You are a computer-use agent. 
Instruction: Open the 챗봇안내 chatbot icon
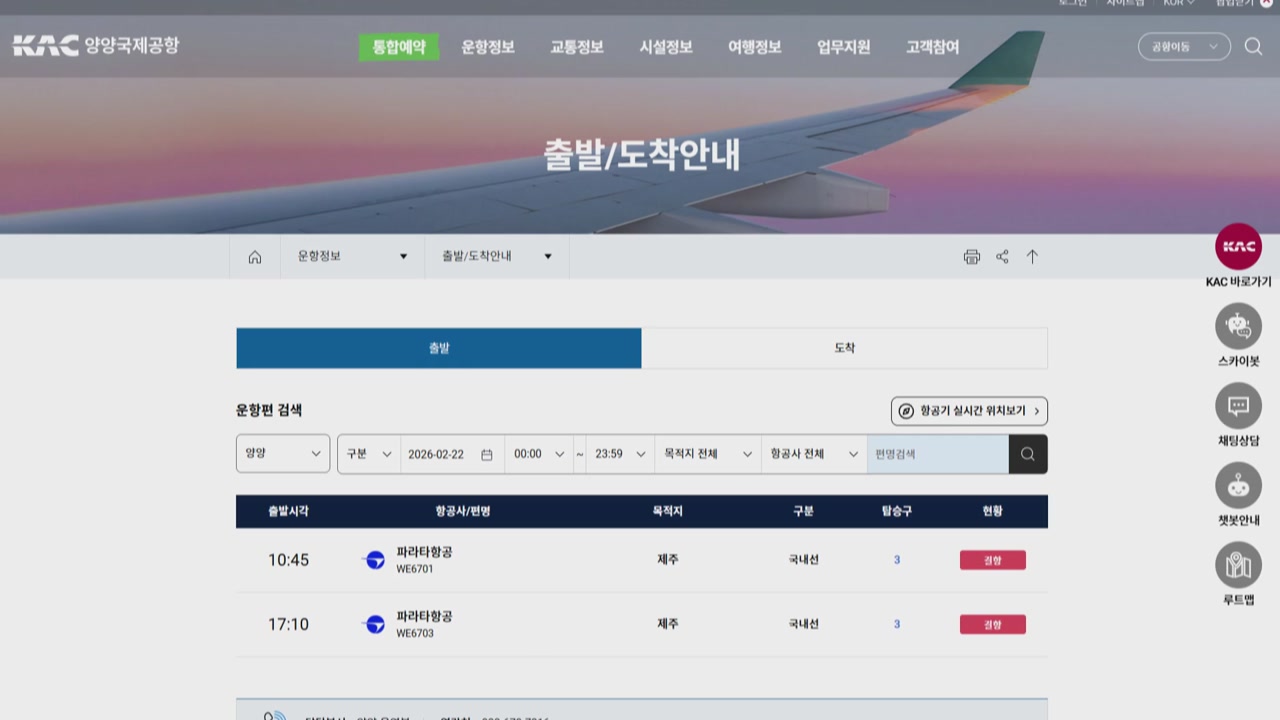pos(1238,485)
